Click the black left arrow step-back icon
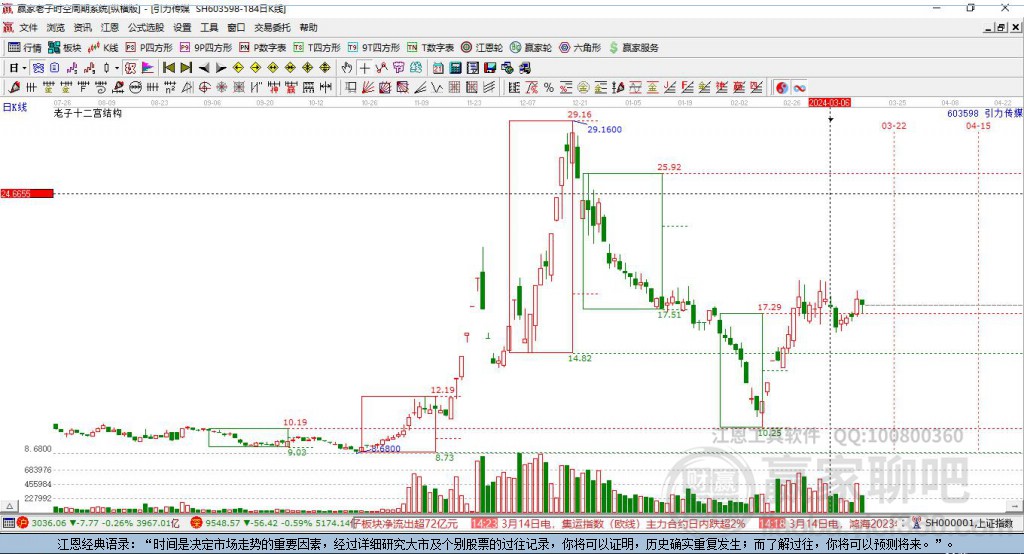 coord(204,68)
